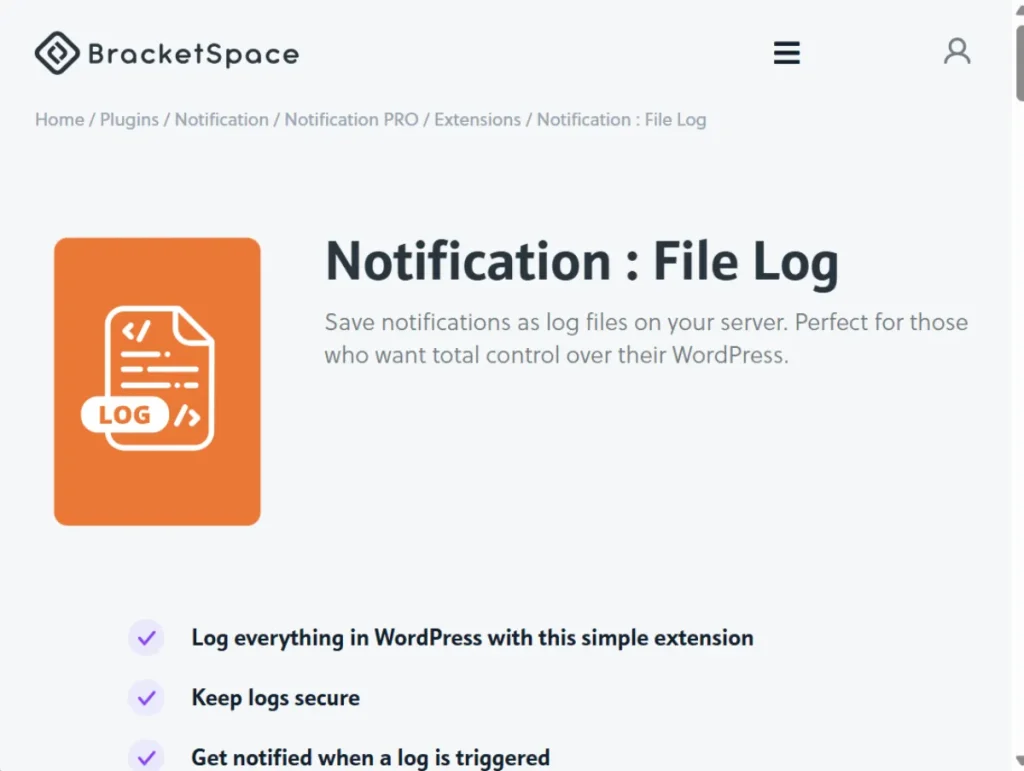Open the Extensions breadcrumb link
This screenshot has width=1024, height=771.
coord(477,119)
